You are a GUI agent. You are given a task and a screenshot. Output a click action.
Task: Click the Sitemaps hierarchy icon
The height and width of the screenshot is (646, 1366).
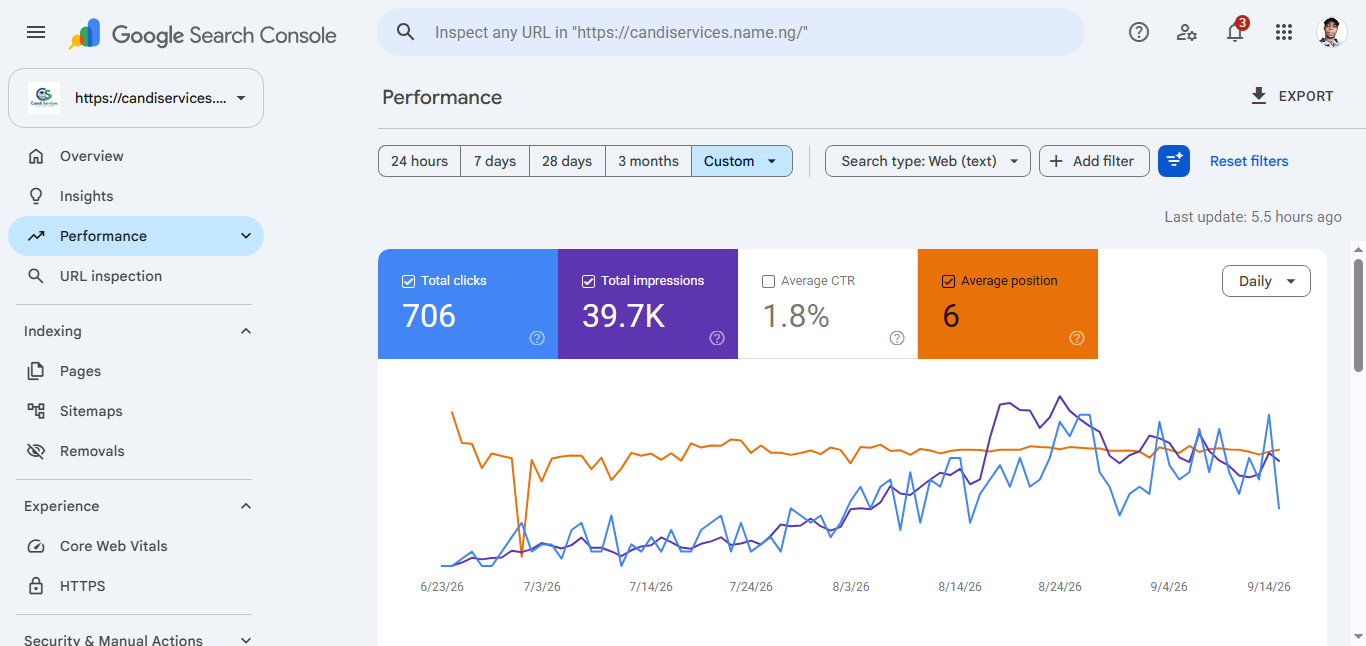36,411
